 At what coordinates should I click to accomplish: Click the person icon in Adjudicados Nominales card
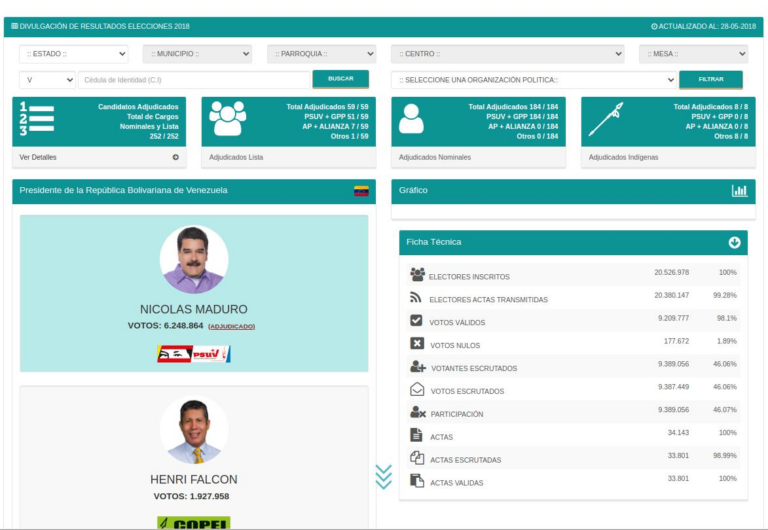[x=411, y=119]
